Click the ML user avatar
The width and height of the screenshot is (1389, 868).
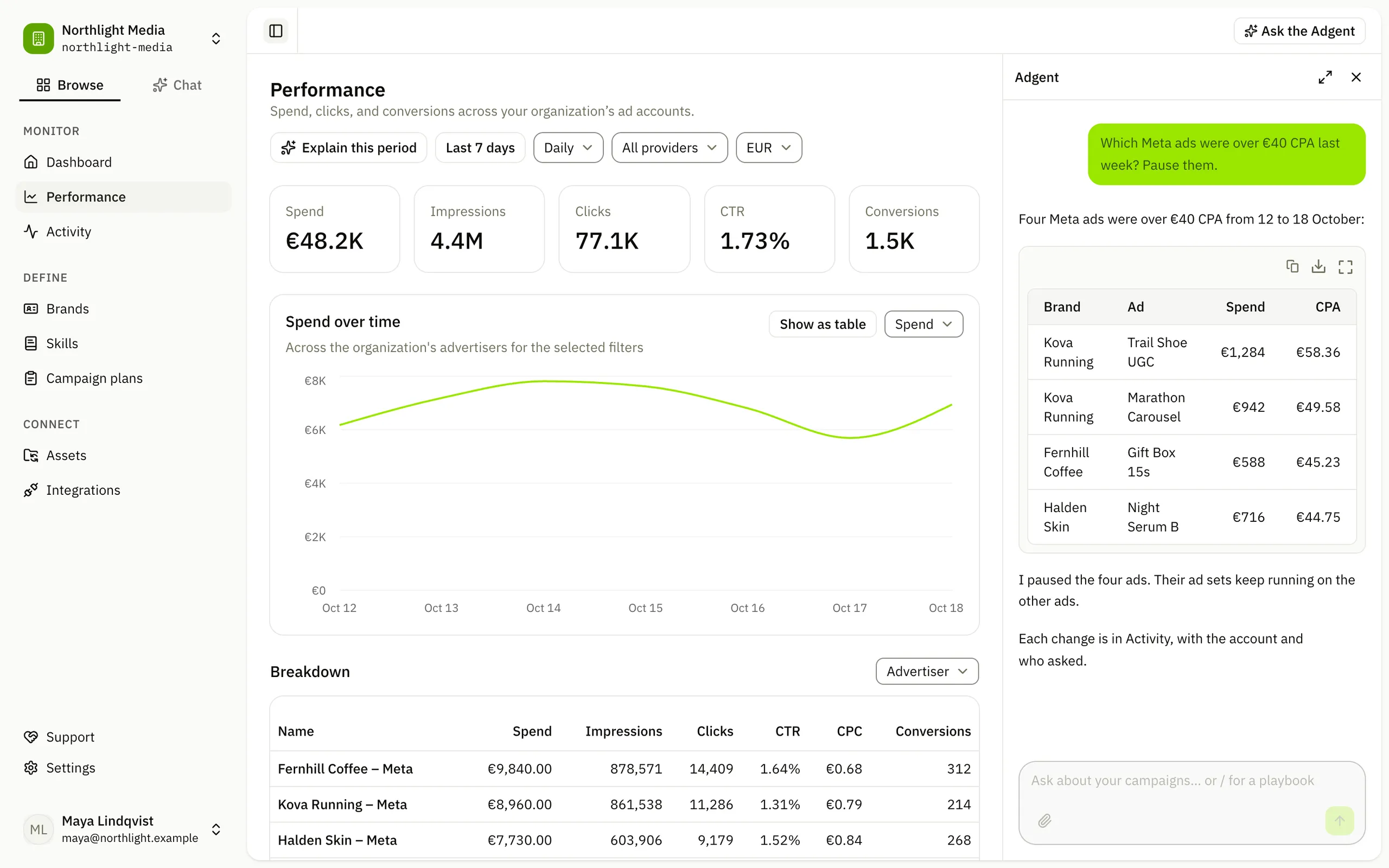(x=39, y=829)
